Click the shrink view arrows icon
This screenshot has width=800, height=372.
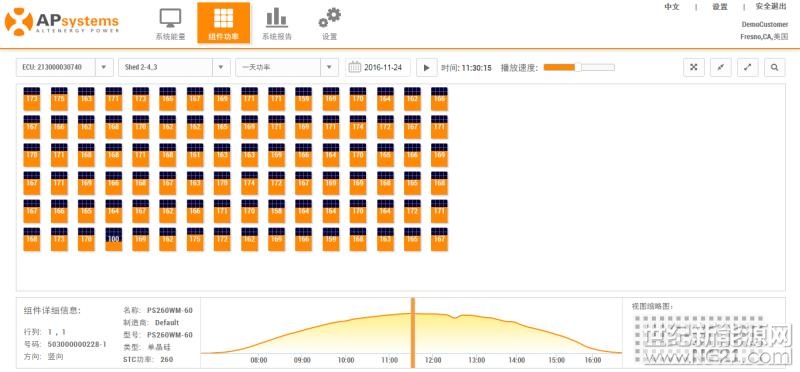(720, 67)
